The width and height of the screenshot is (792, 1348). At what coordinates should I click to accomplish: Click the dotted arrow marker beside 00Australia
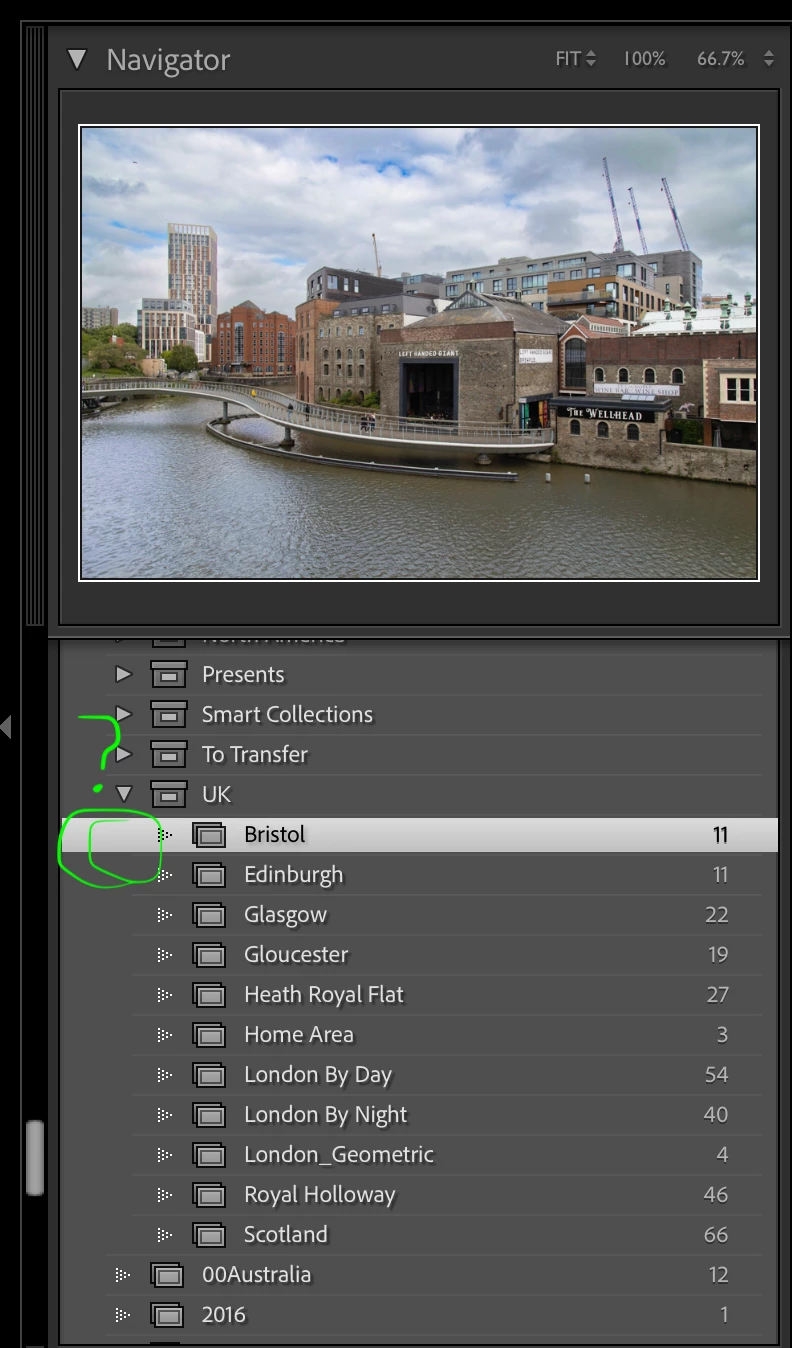(x=123, y=1275)
